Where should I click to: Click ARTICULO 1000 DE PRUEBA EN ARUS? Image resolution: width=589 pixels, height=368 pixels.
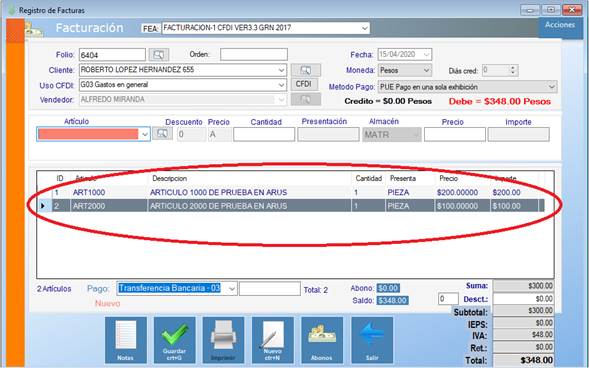tap(218, 193)
